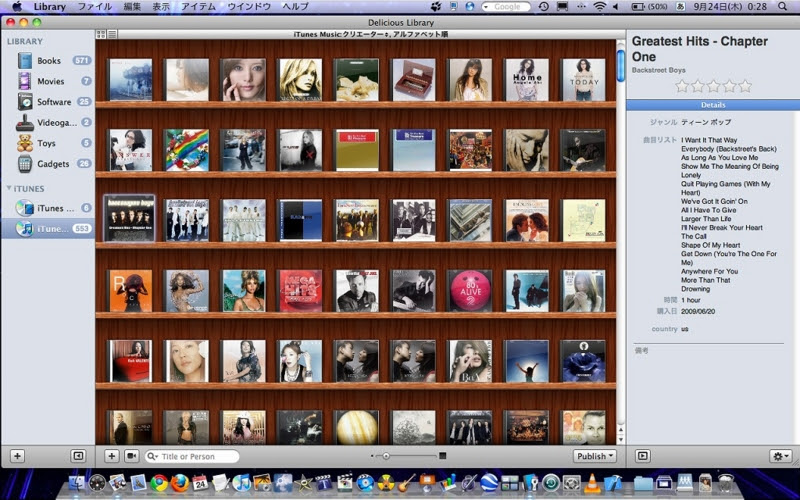Add a new item with the plus button
The height and width of the screenshot is (500, 800).
click(111, 456)
